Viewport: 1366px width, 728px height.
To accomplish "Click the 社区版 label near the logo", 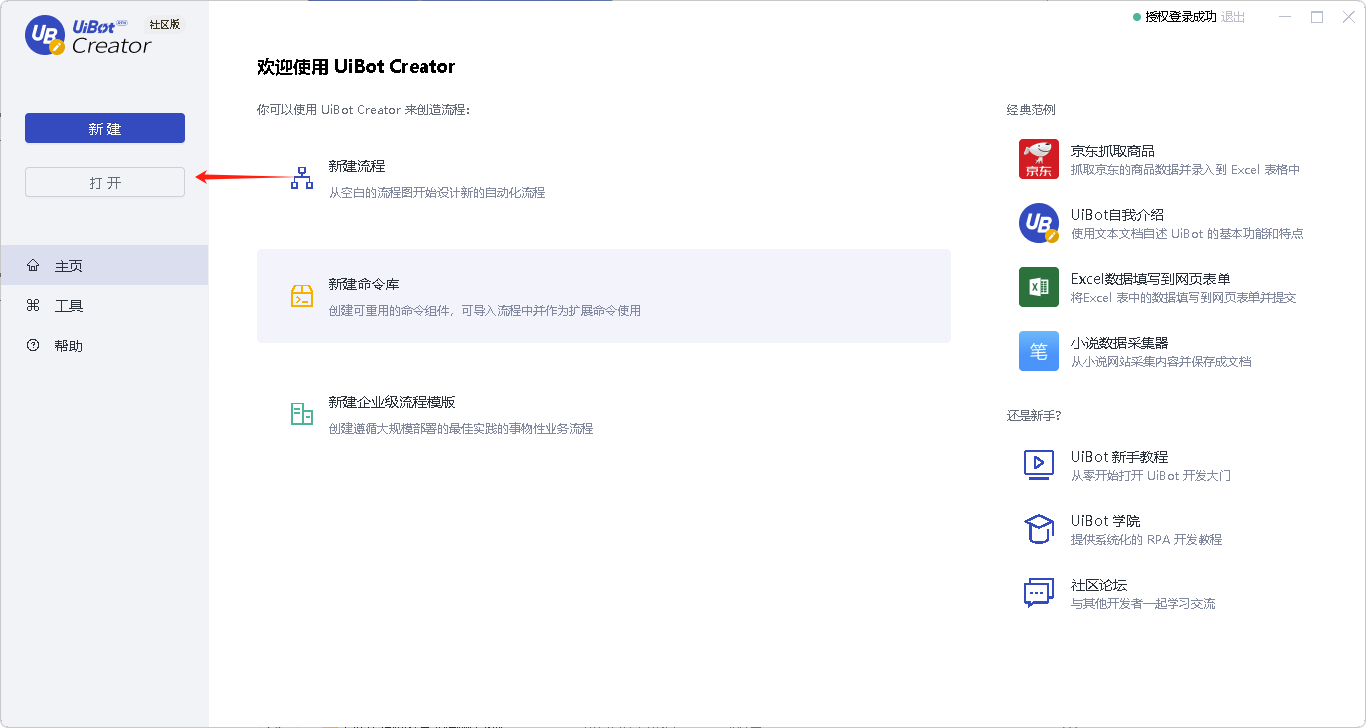I will (165, 23).
